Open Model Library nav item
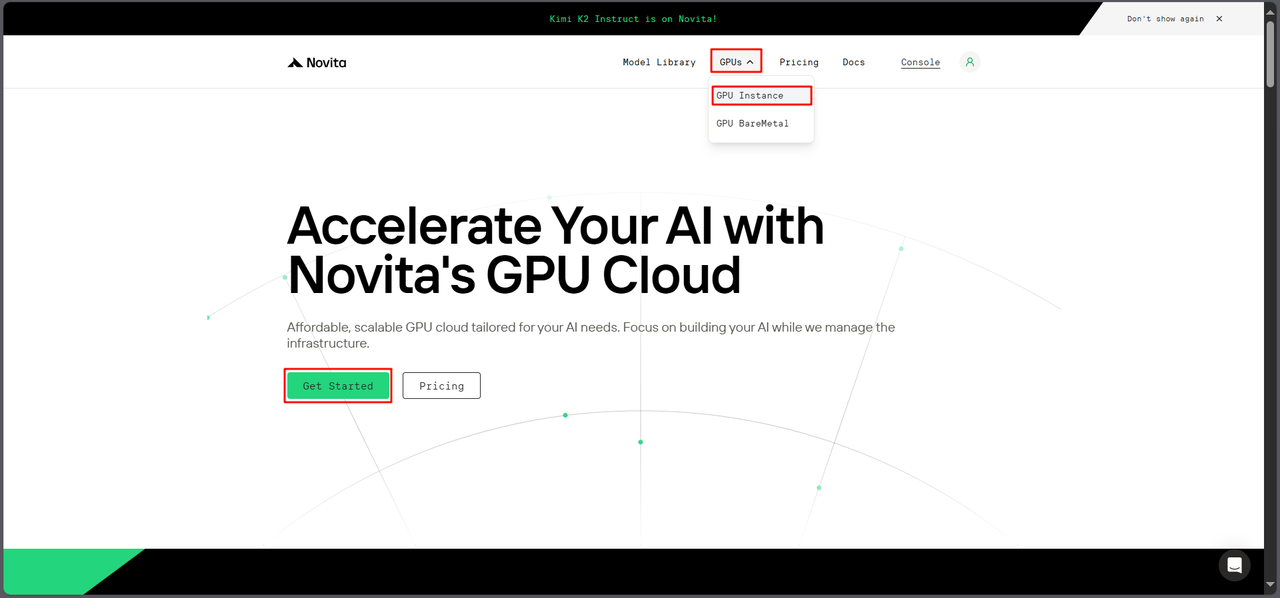The height and width of the screenshot is (598, 1280). (x=659, y=62)
